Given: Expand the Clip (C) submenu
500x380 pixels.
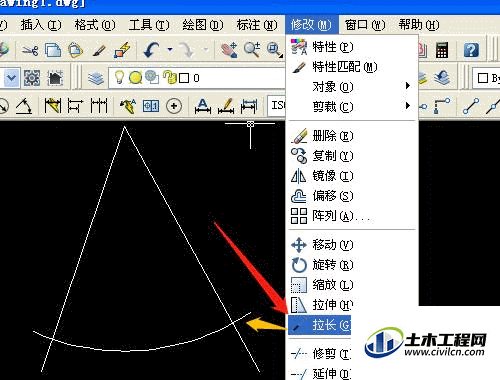Looking at the screenshot, I should click(352, 107).
